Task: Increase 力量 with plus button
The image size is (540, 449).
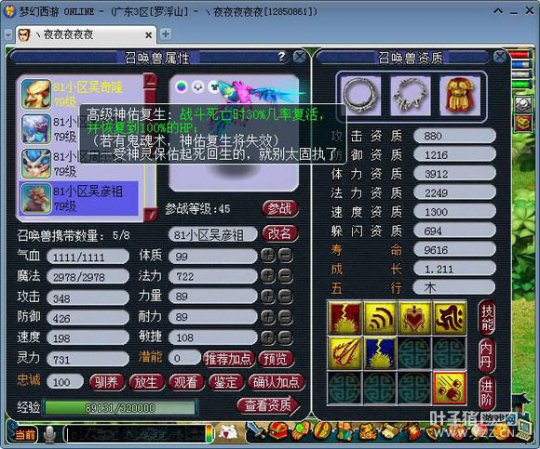Action: coord(268,296)
